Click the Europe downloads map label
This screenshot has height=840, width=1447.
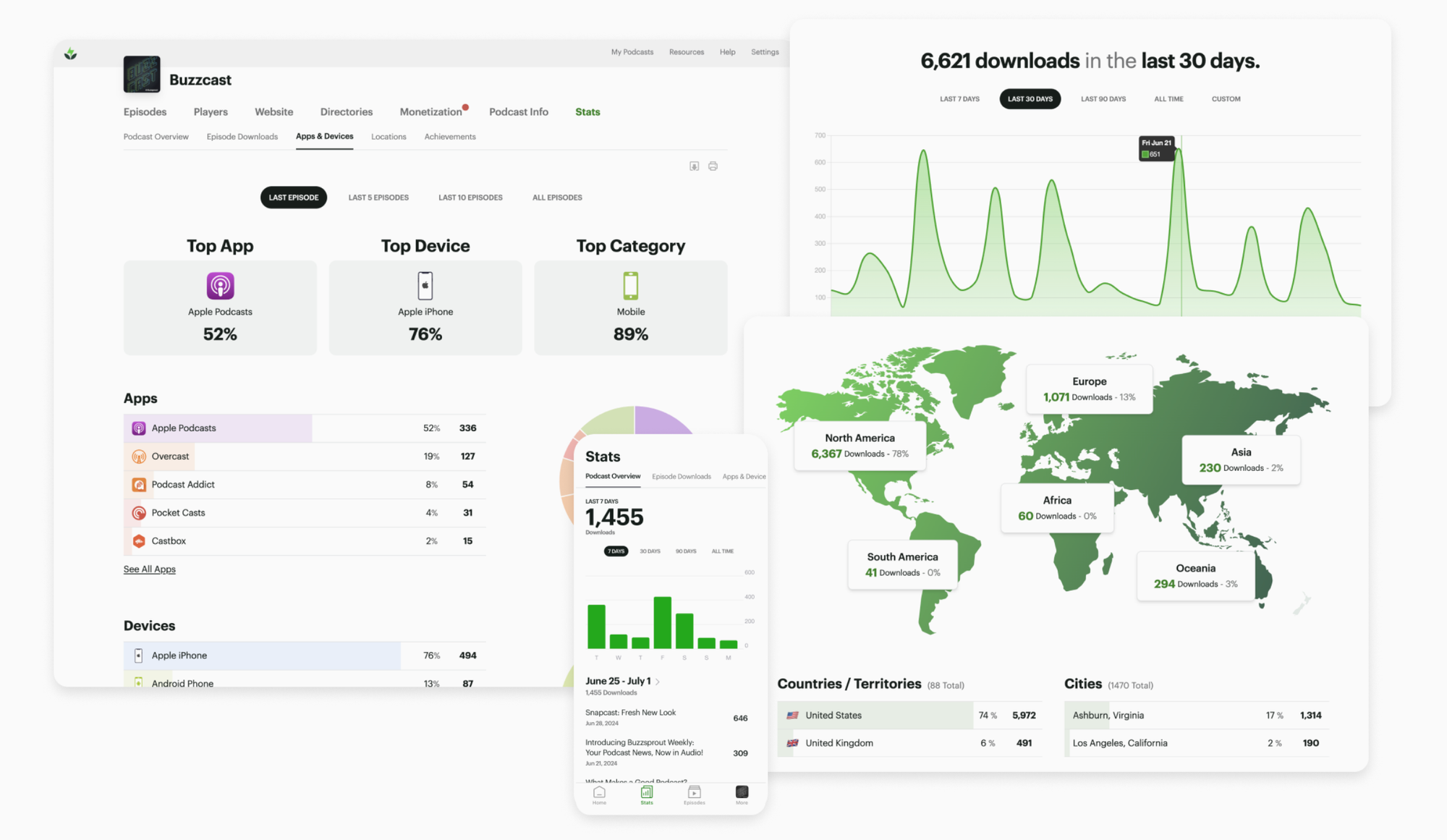pos(1089,389)
